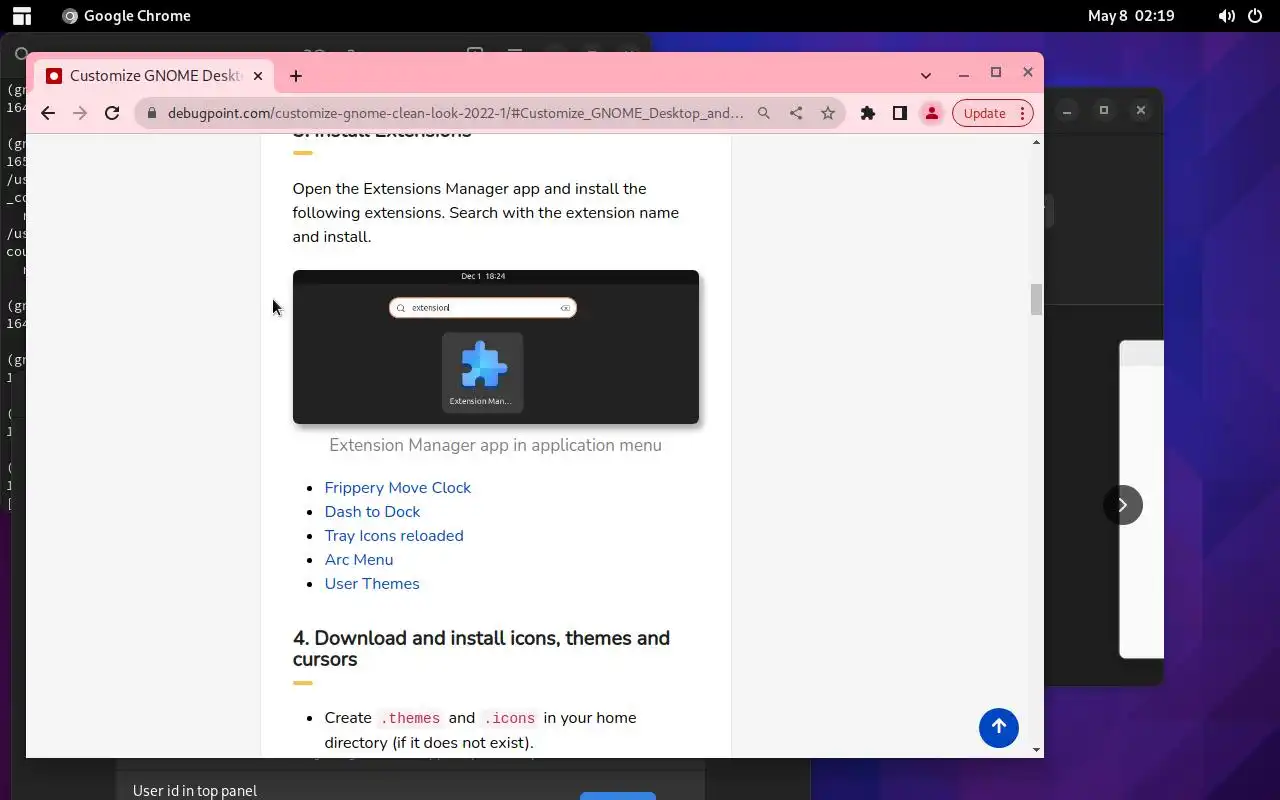Maximize the dark background window on the right

coord(1104,110)
